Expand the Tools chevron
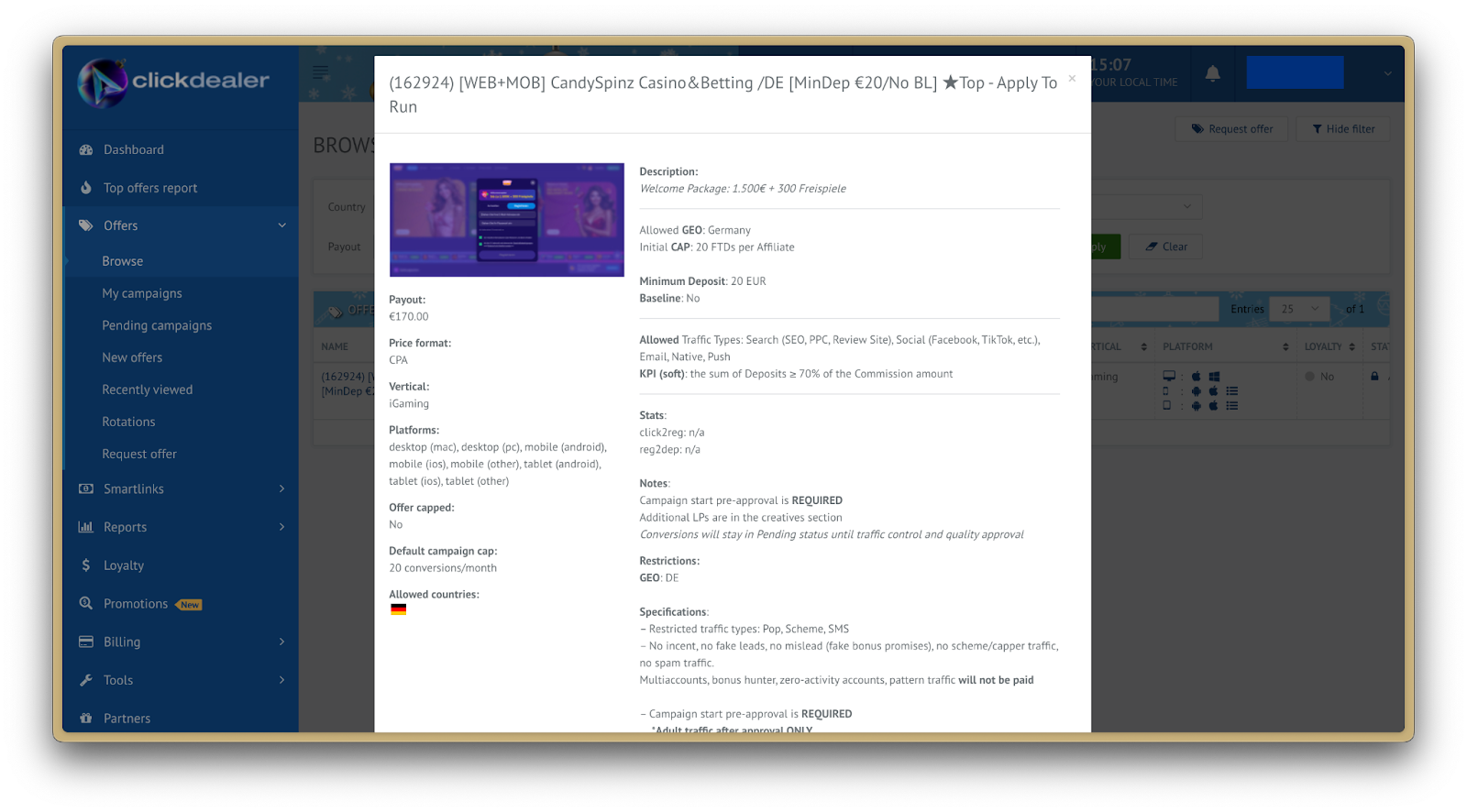This screenshot has height=812, width=1467. pyautogui.click(x=282, y=680)
